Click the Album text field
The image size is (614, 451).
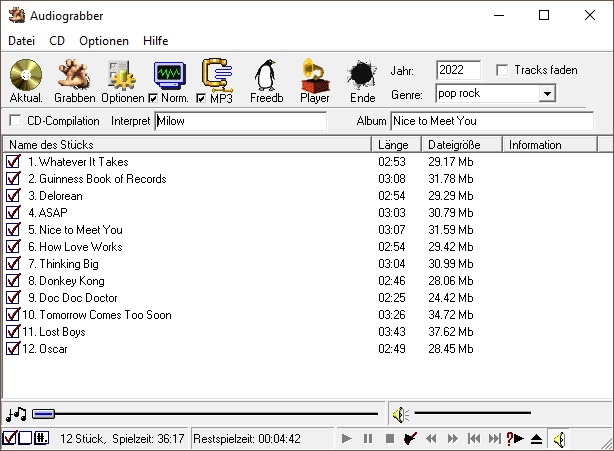[491, 121]
